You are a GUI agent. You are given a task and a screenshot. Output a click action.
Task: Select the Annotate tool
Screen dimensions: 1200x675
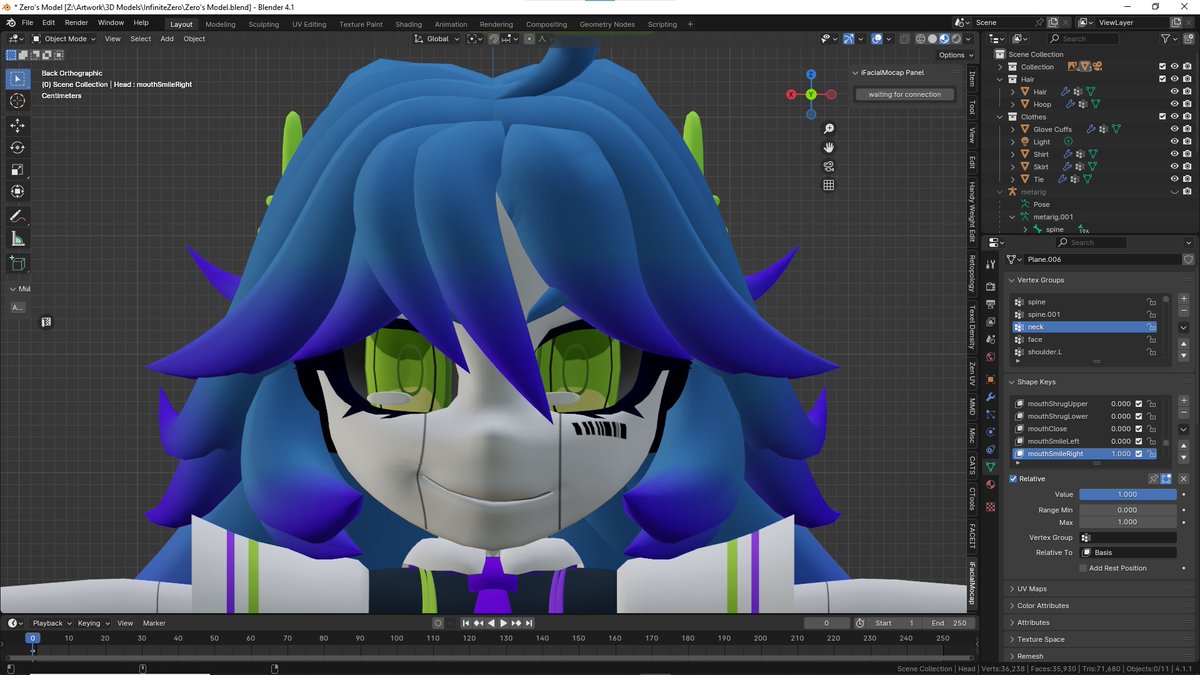click(17, 216)
